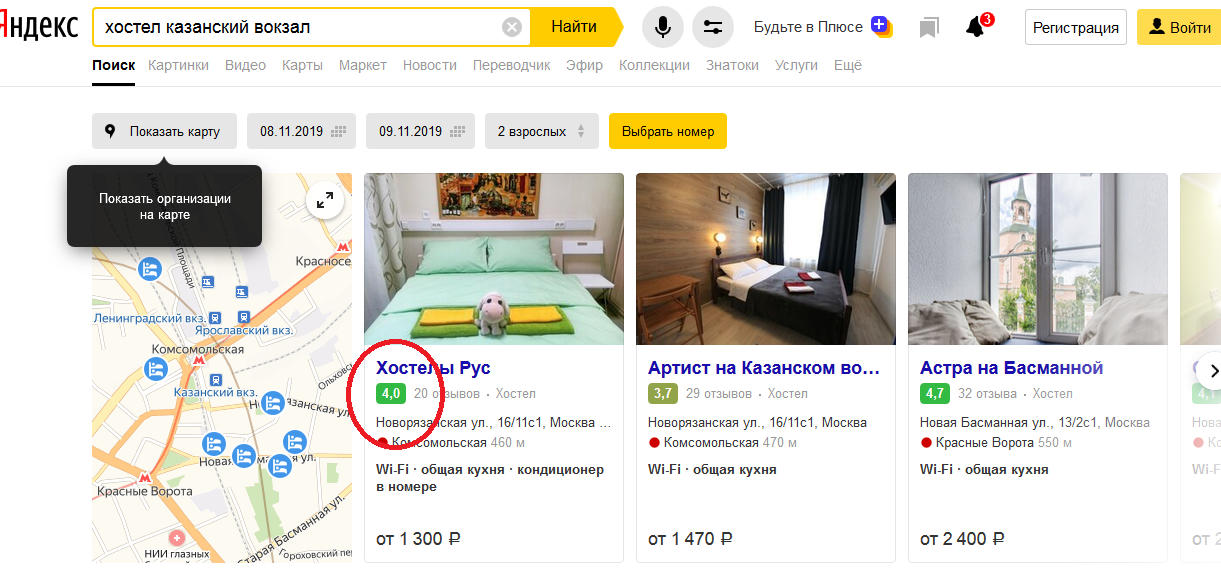Viewport: 1221px width, 572px height.
Task: Click the Артист на Казанском hostel photo
Action: (766, 259)
